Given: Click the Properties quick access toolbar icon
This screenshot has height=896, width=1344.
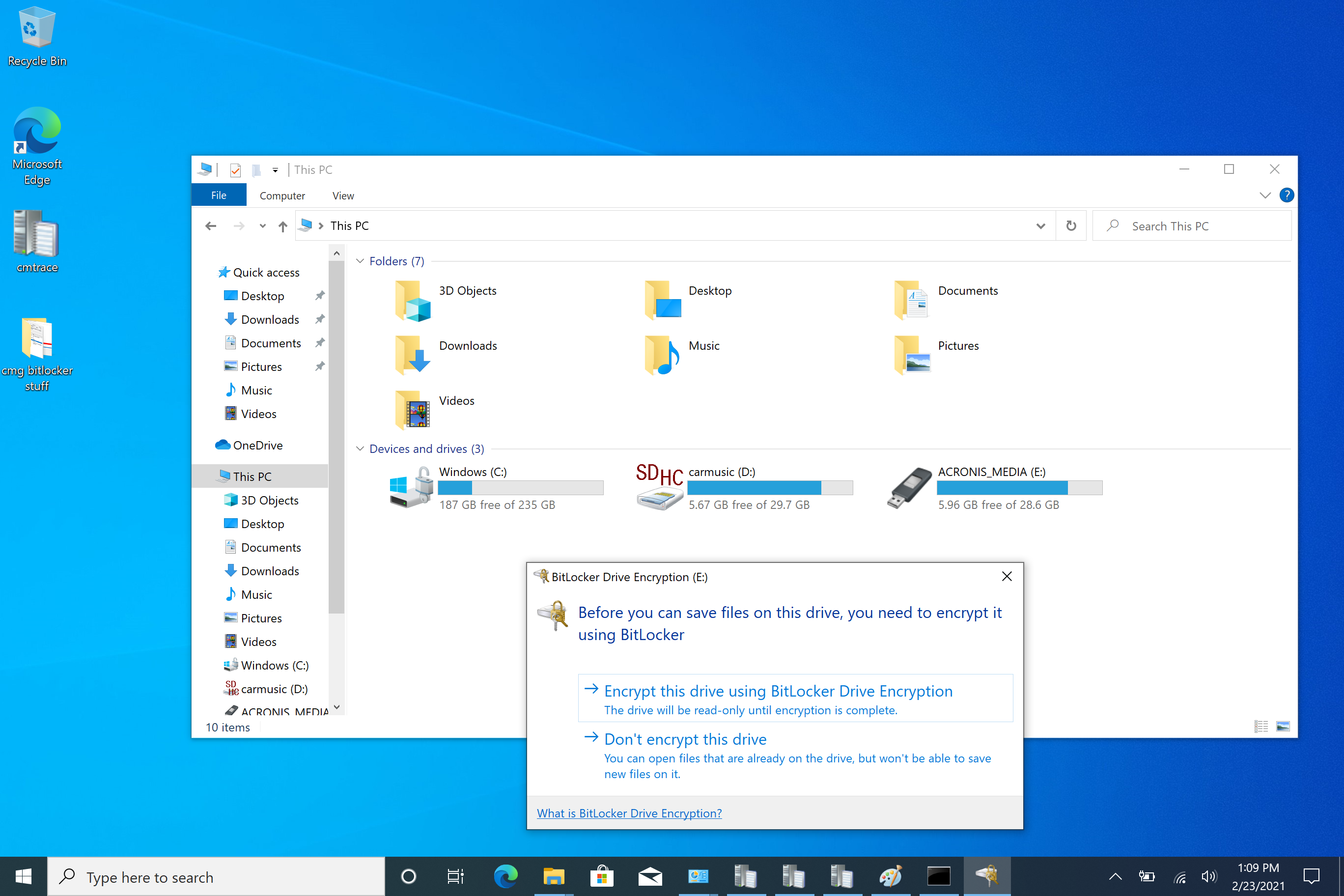Looking at the screenshot, I should (235, 170).
